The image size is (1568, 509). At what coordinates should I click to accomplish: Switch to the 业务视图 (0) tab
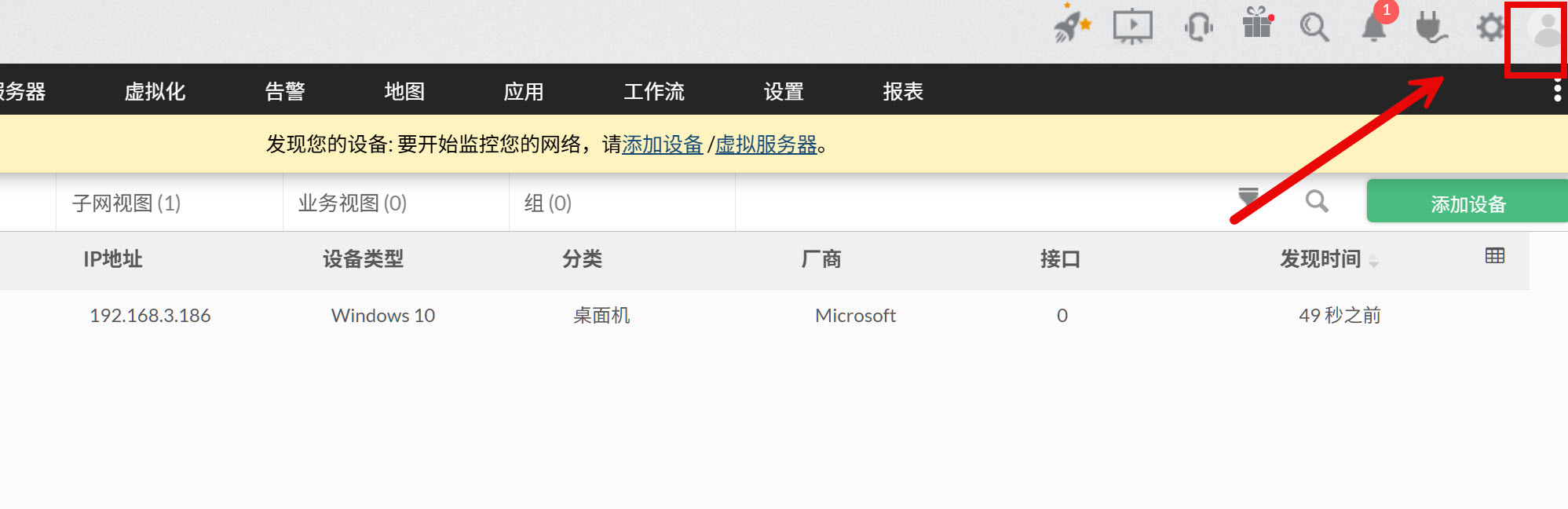click(x=353, y=203)
